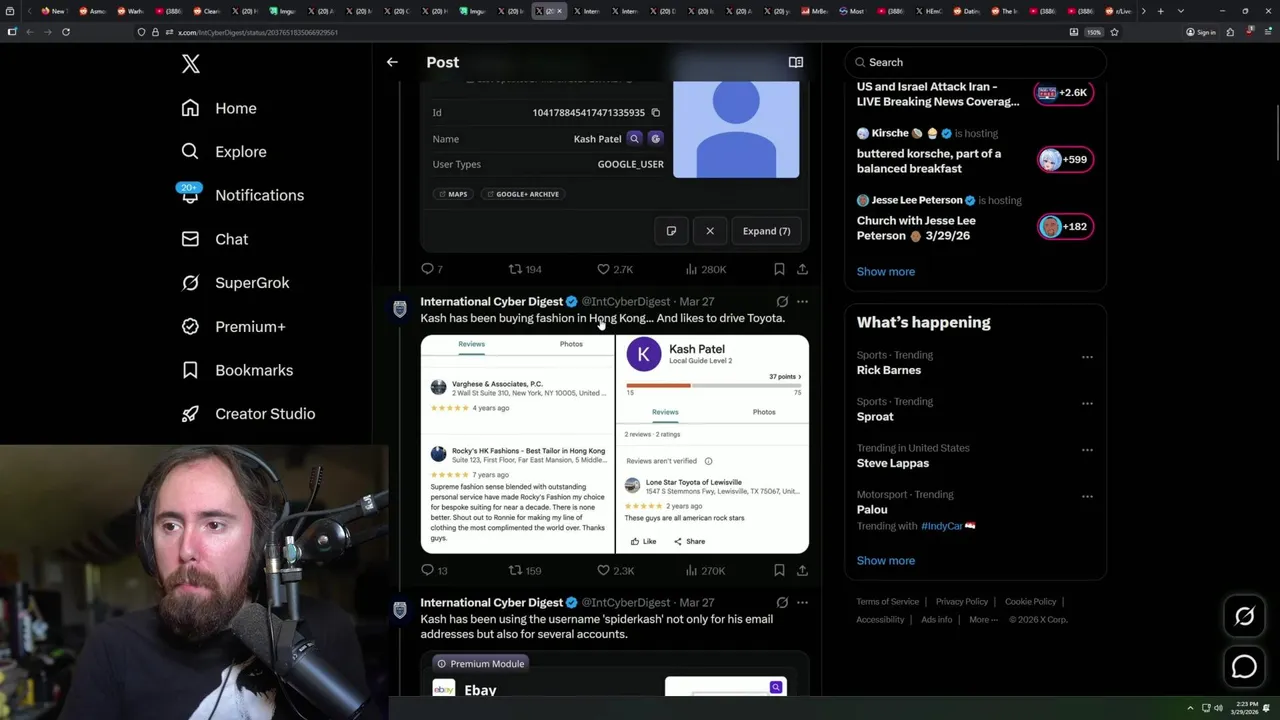Click search icon next to Kash Patel name
Screen dimensions: 1280x720
[634, 139]
